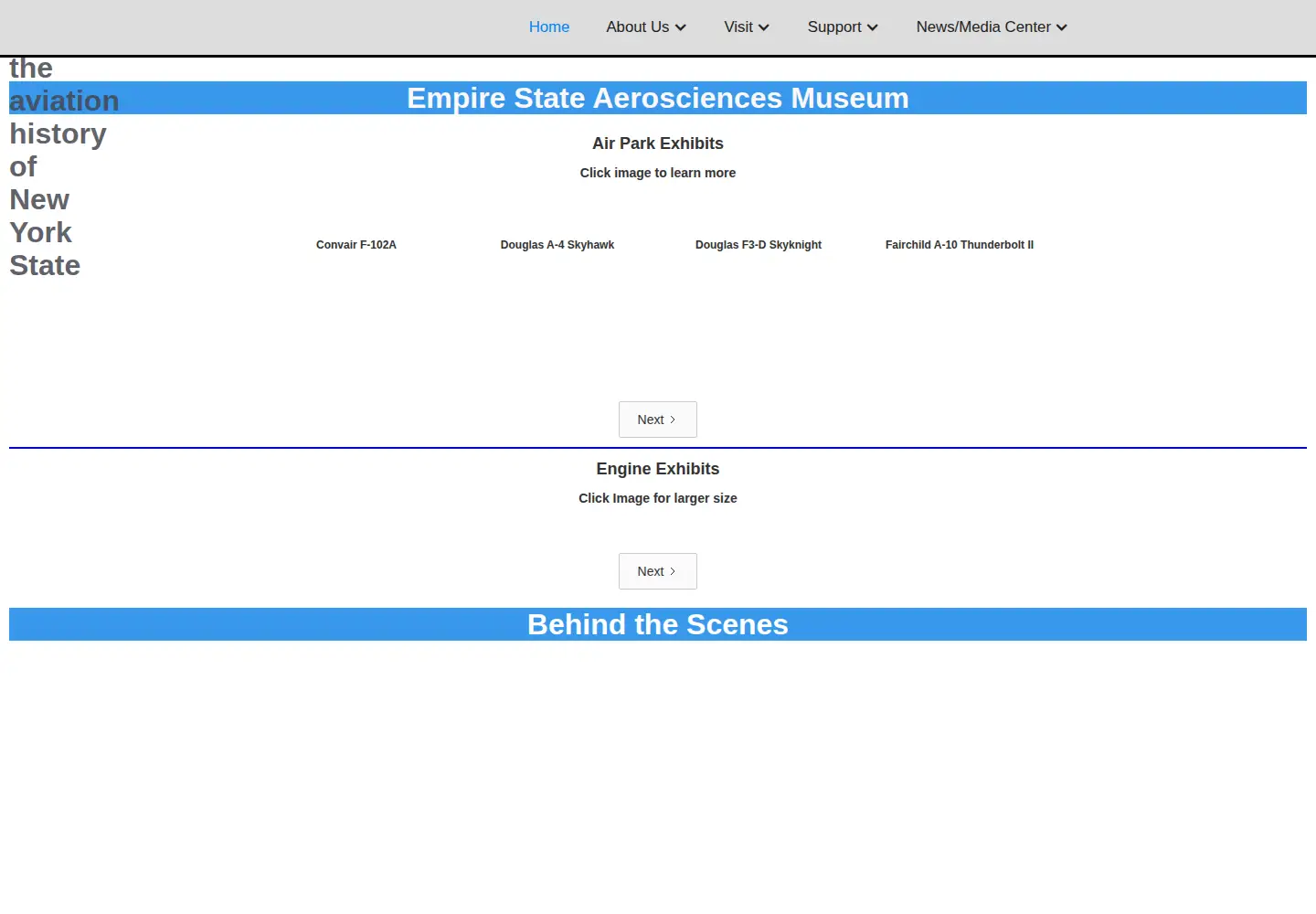Click the Empire State Aerosciences Museum banner title

[x=658, y=98]
